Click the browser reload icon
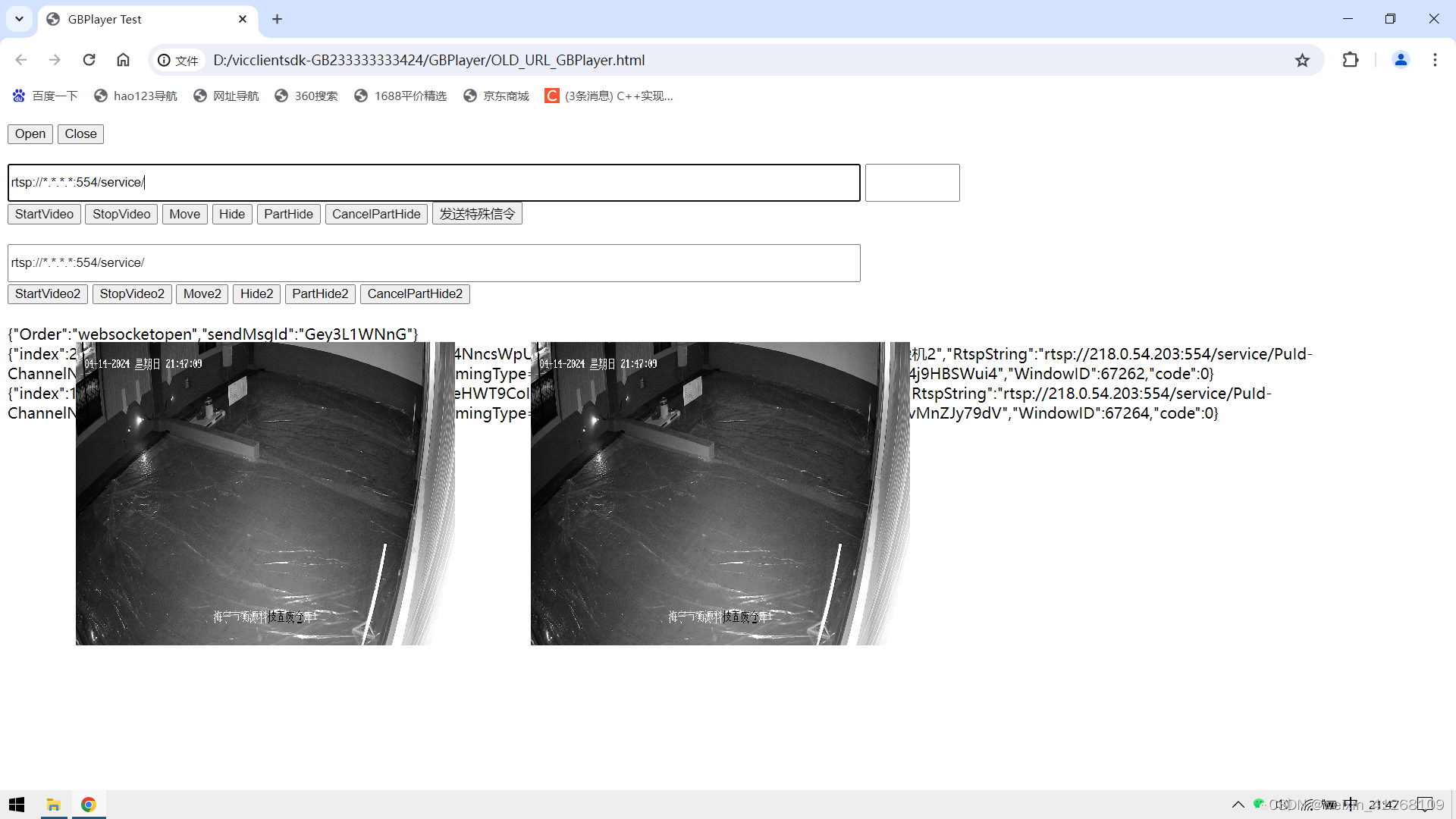1456x819 pixels. [x=89, y=60]
